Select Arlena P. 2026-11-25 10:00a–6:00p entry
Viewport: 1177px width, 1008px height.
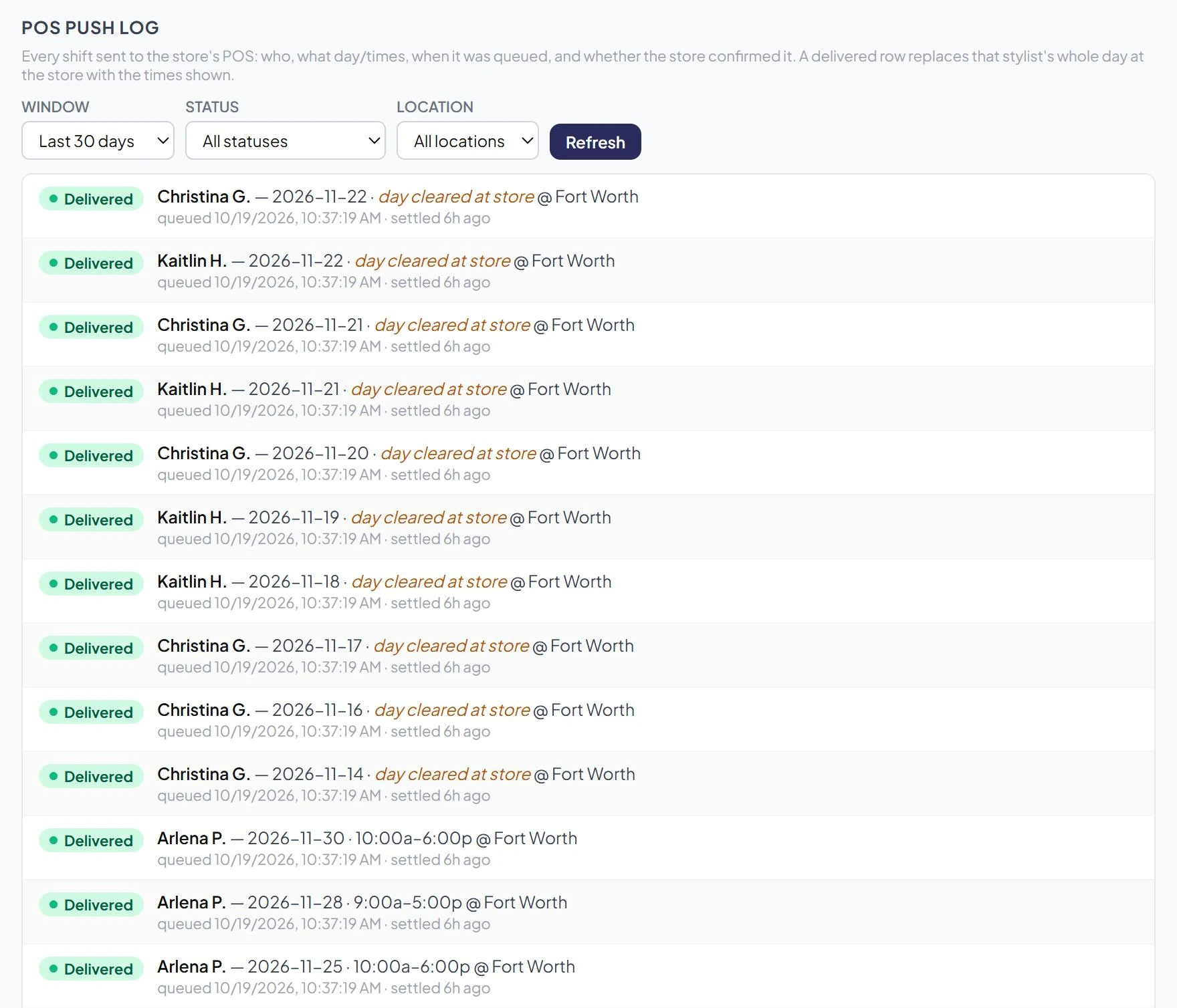(366, 967)
